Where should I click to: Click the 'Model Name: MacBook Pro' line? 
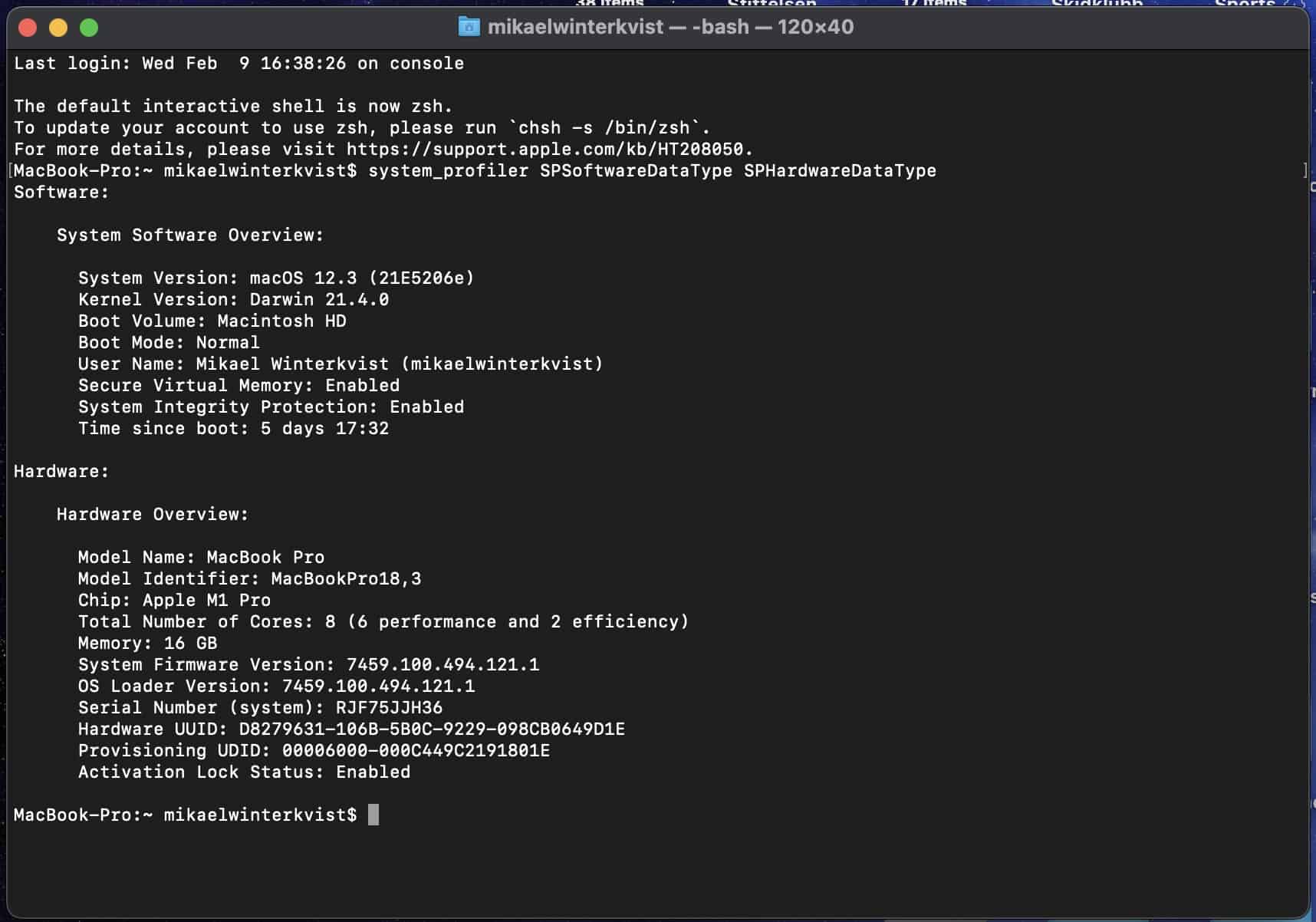click(x=201, y=558)
